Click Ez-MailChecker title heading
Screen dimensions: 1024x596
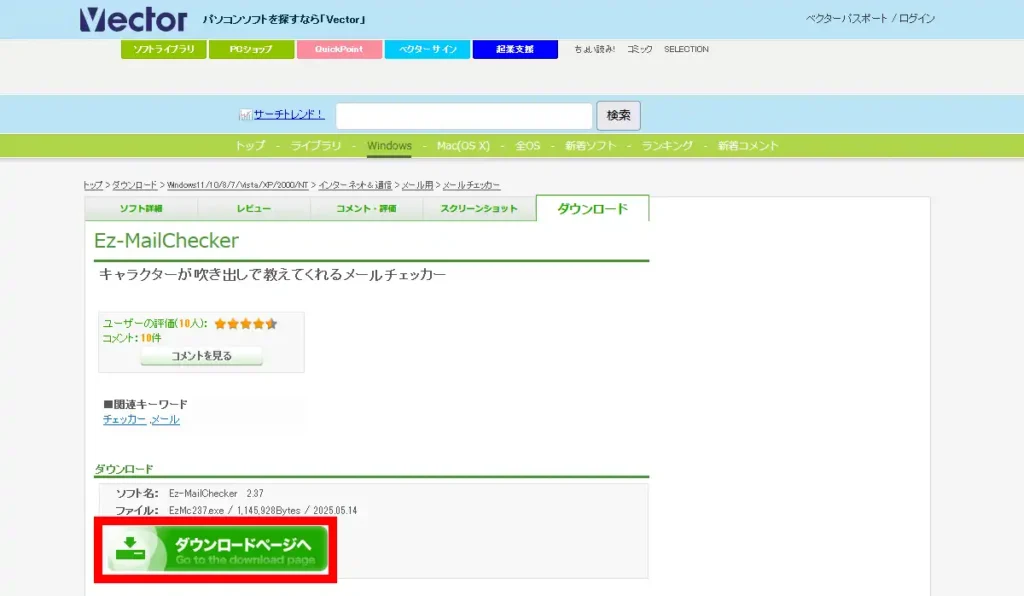click(167, 240)
